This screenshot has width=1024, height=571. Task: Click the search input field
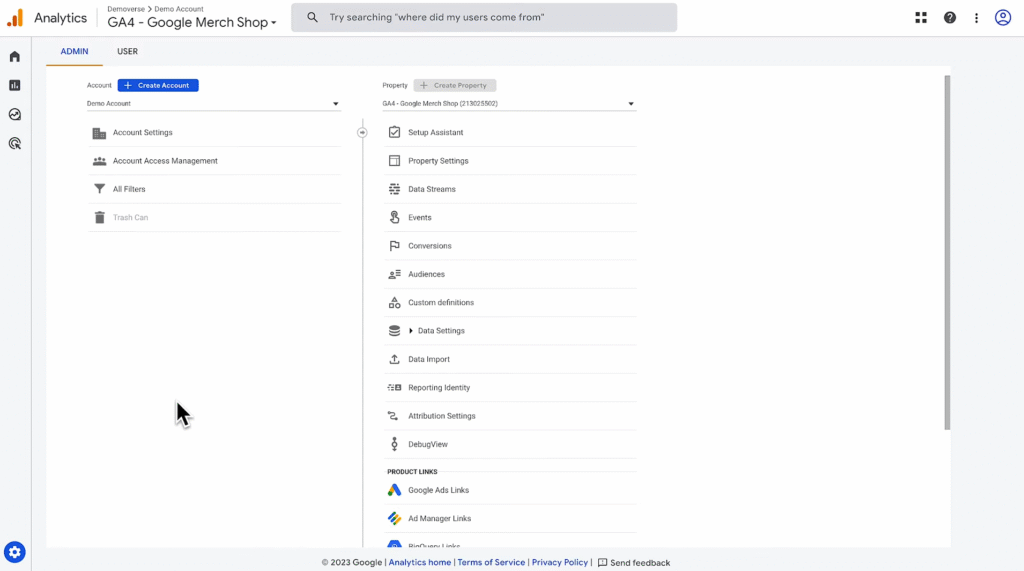(x=484, y=18)
